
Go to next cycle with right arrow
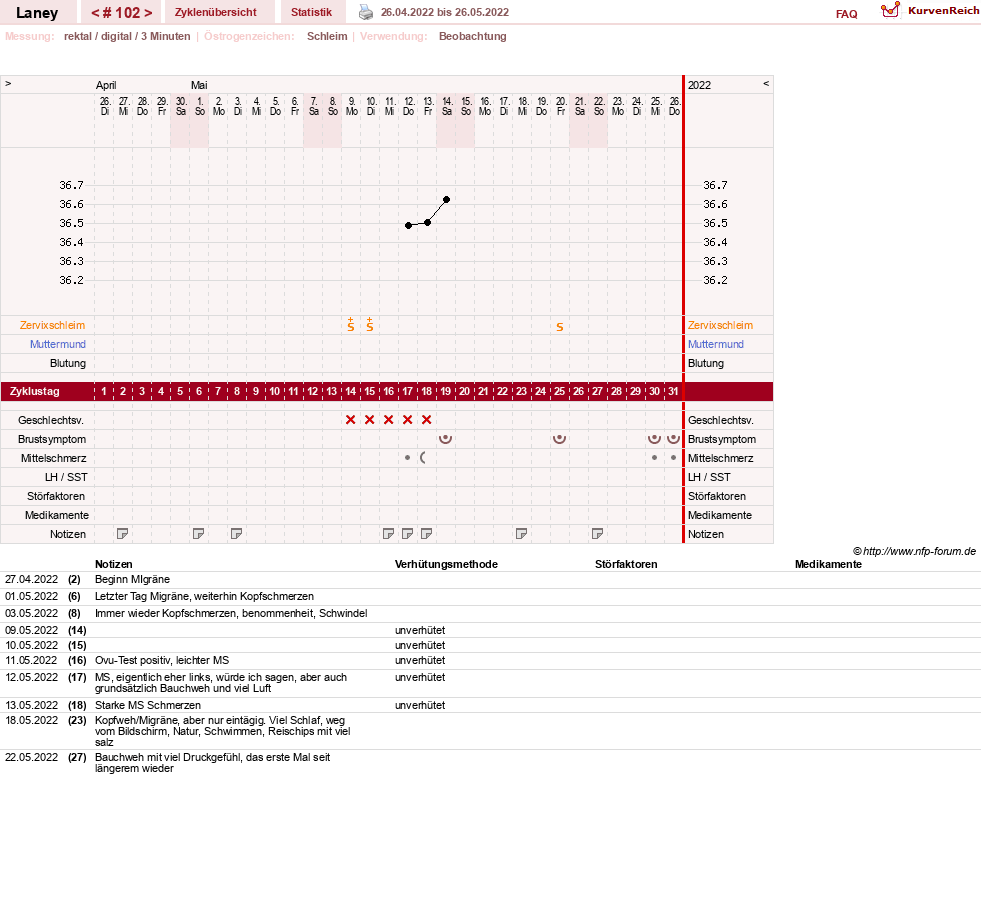(148, 13)
